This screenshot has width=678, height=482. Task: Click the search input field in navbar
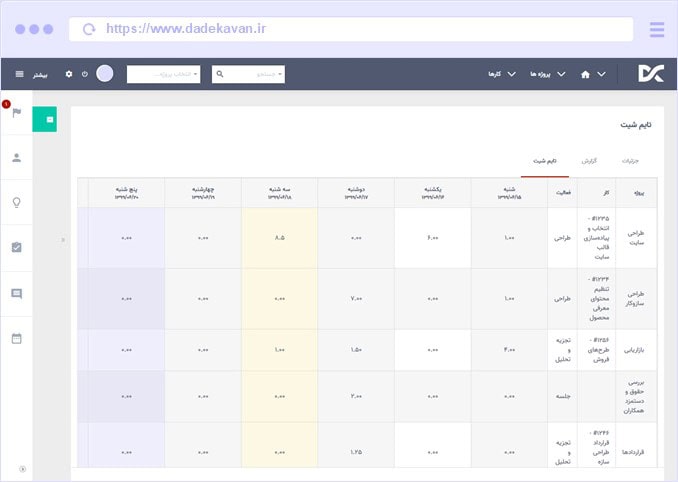tap(249, 74)
